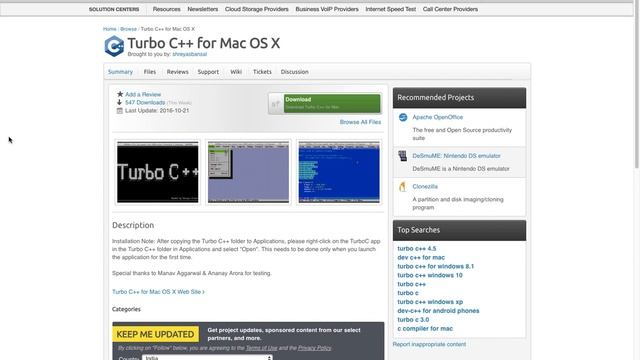This screenshot has width=640, height=360.
Task: Open Apache OpenOffice recommended project
Action: tap(438, 117)
